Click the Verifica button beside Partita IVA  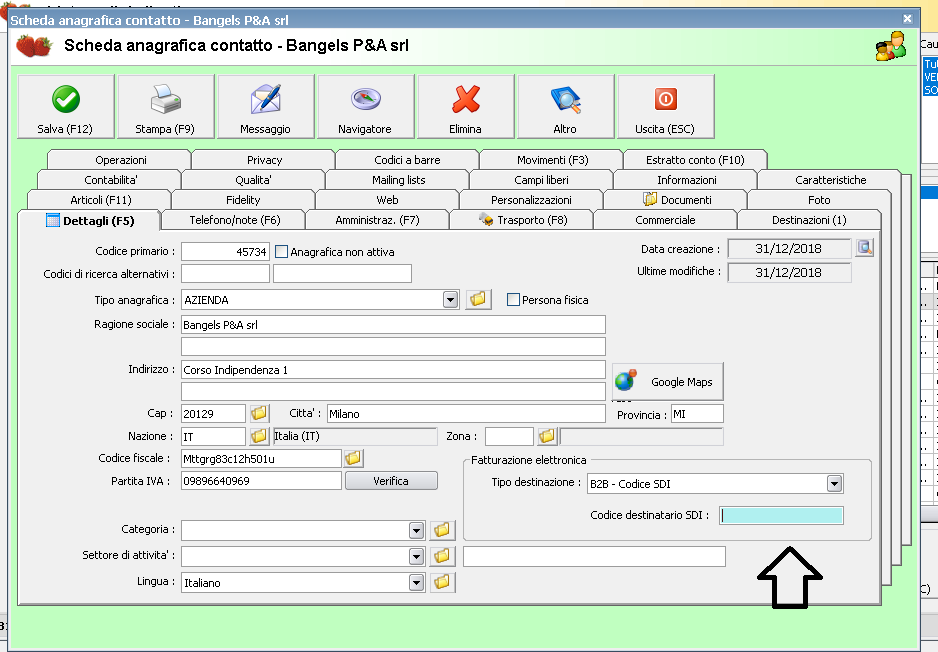click(x=391, y=481)
